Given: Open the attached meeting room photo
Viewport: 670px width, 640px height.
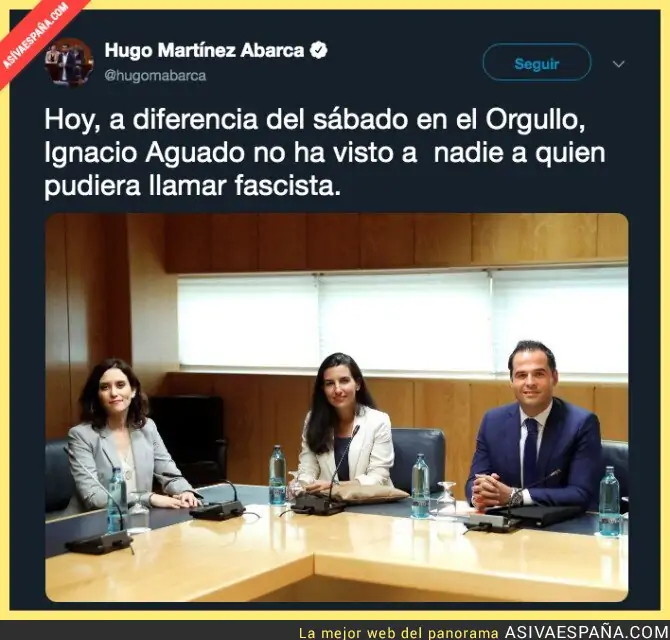Looking at the screenshot, I should tap(337, 407).
